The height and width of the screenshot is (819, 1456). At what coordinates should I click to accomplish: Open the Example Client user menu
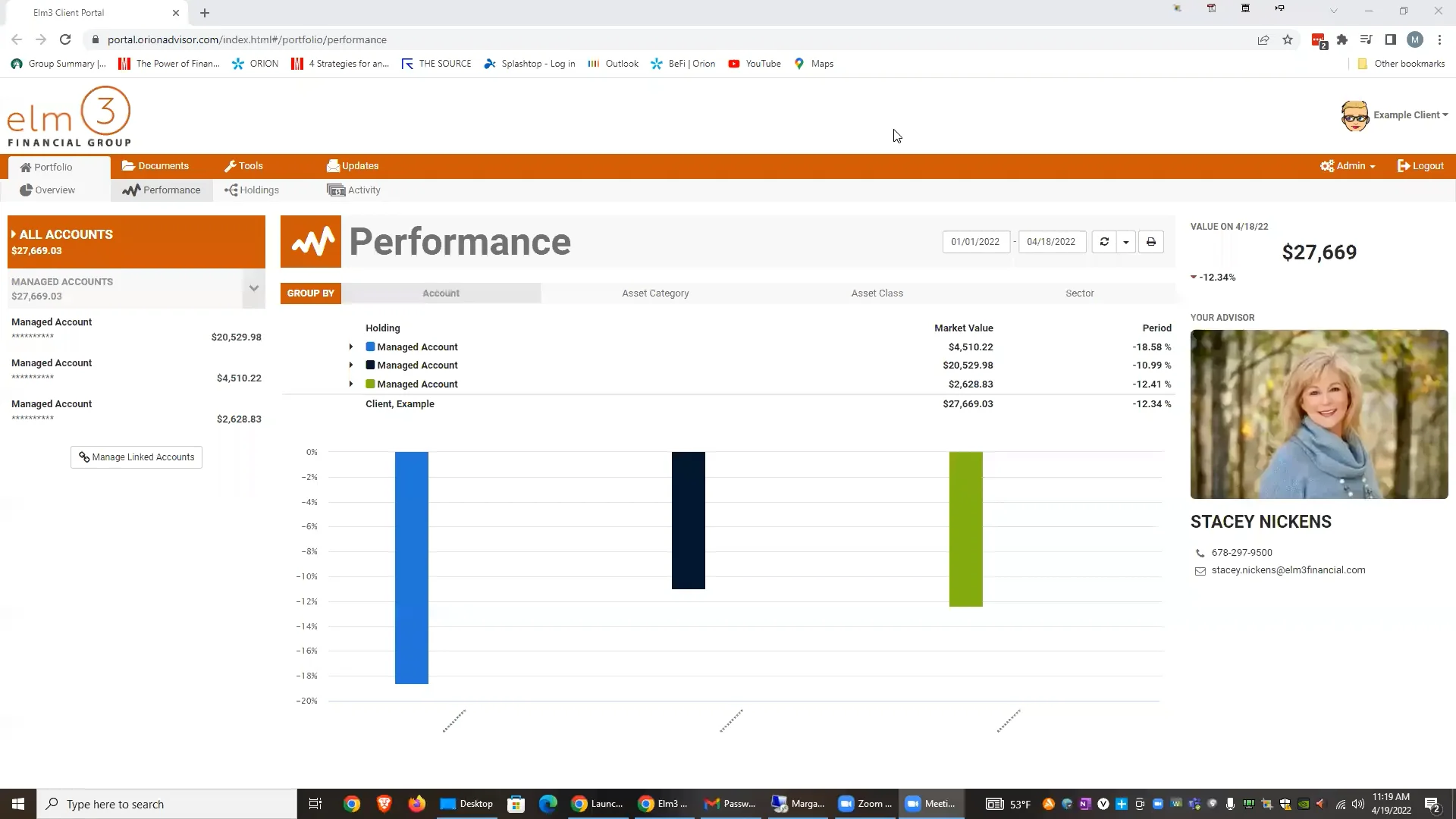click(1396, 115)
